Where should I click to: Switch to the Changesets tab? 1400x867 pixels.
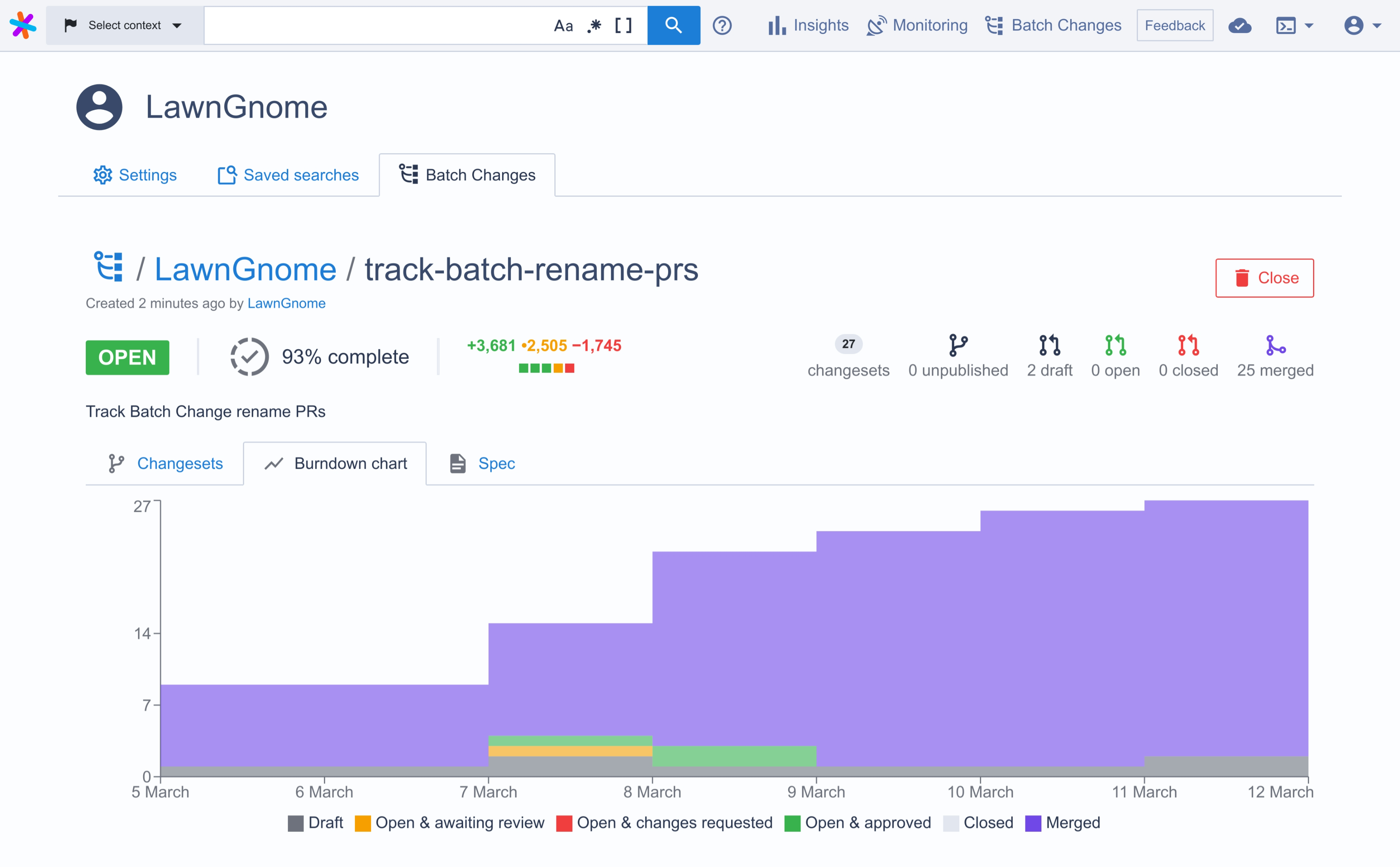point(165,463)
